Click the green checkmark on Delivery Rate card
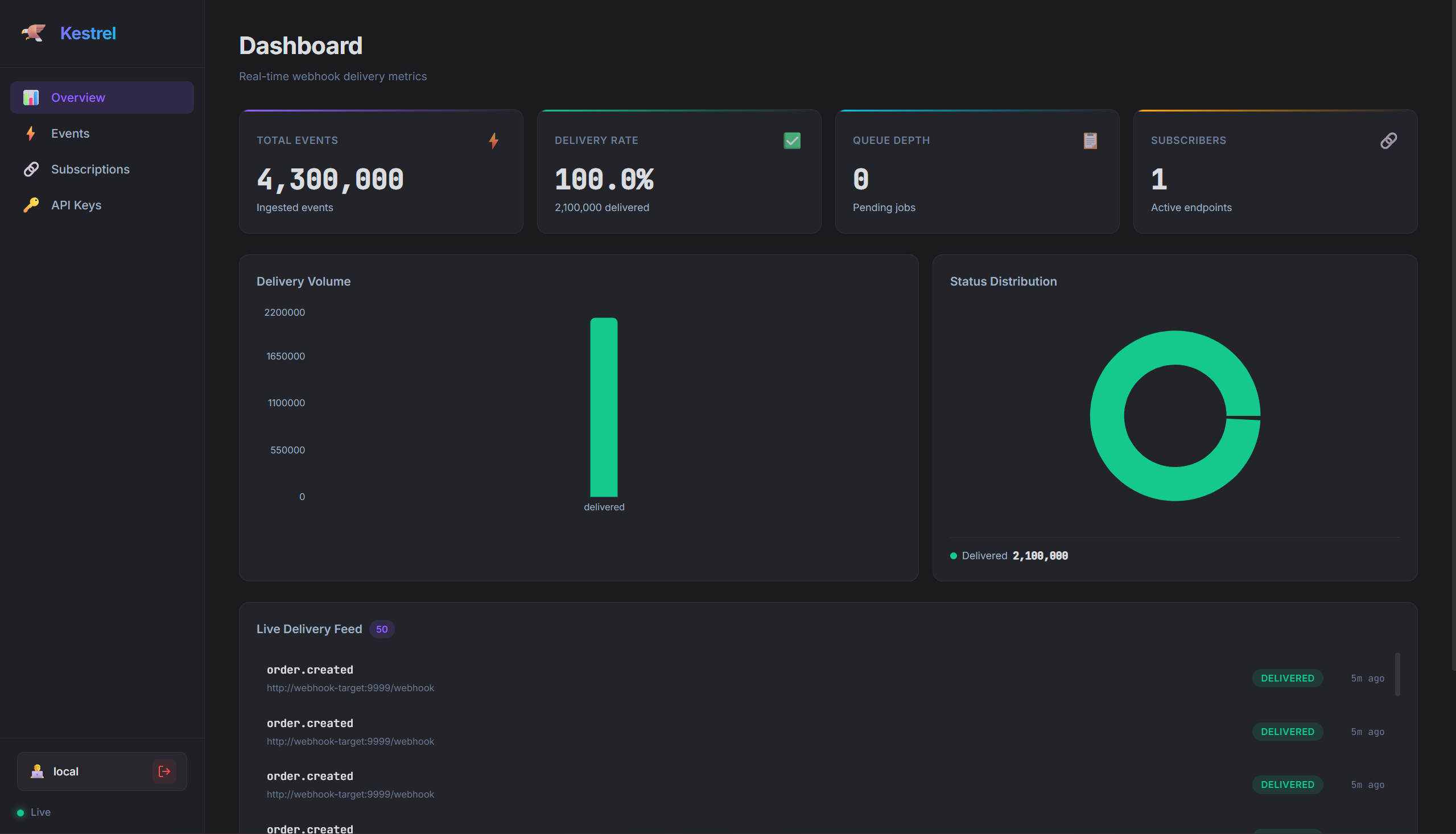The image size is (1456, 834). click(791, 141)
